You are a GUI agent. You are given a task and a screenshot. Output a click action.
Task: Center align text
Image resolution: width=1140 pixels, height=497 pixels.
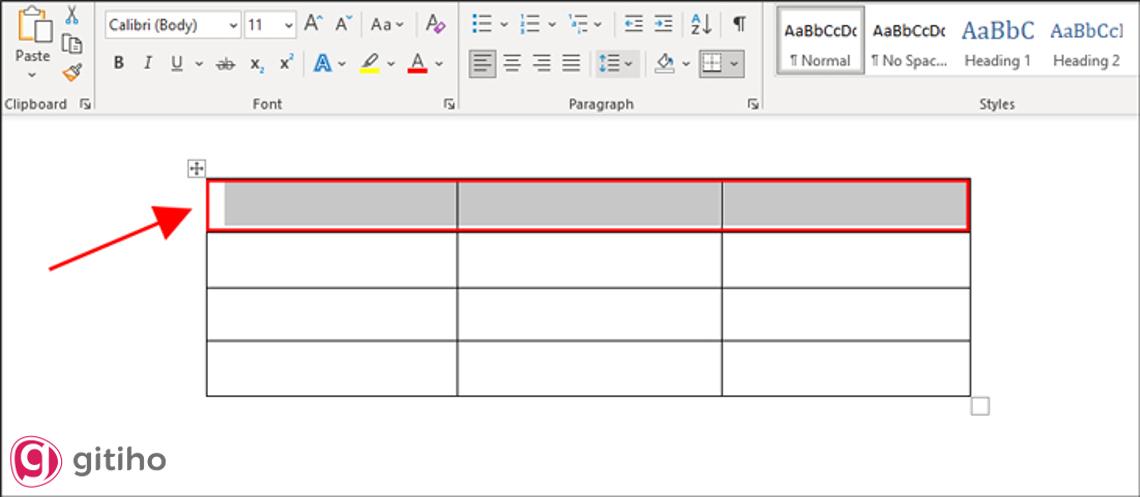pyautogui.click(x=513, y=64)
